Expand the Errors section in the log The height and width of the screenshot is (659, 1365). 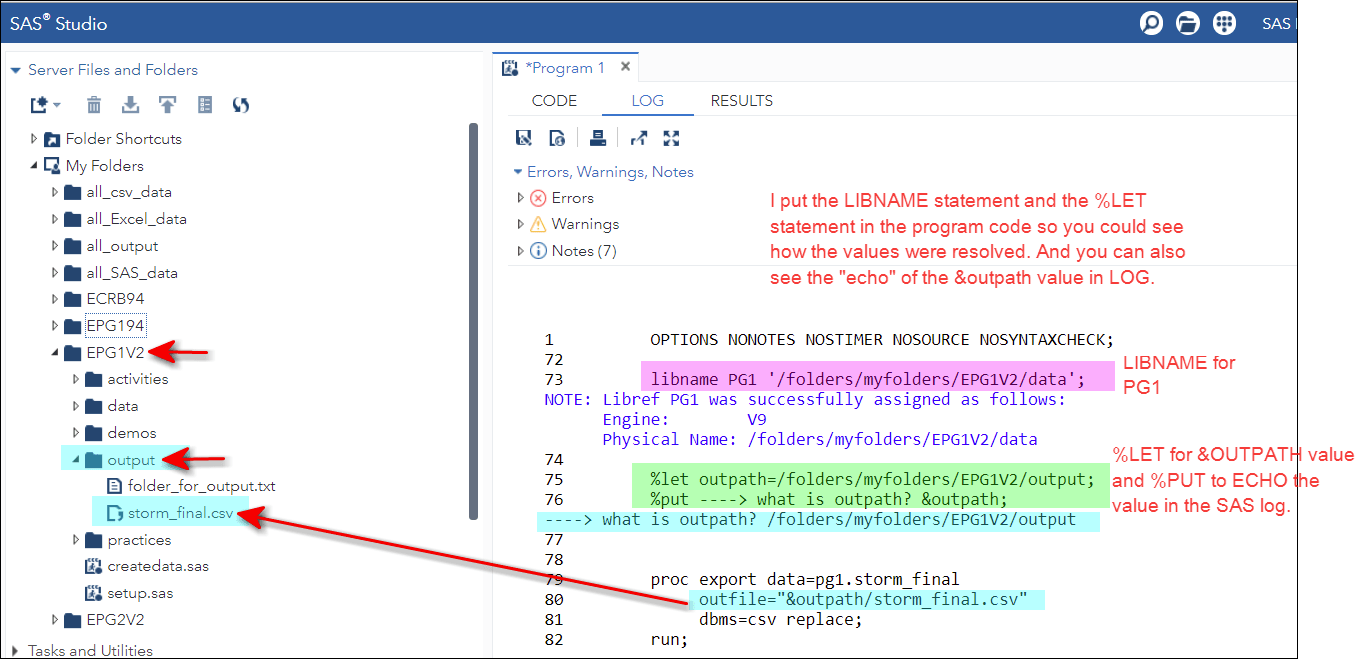tap(522, 198)
